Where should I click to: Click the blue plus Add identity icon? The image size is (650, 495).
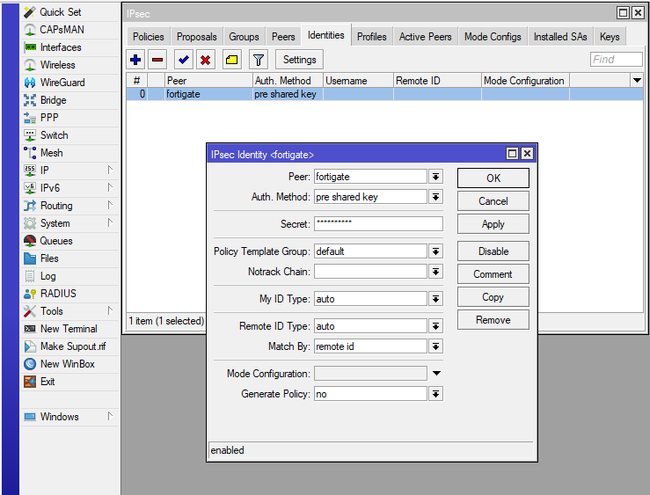(136, 60)
